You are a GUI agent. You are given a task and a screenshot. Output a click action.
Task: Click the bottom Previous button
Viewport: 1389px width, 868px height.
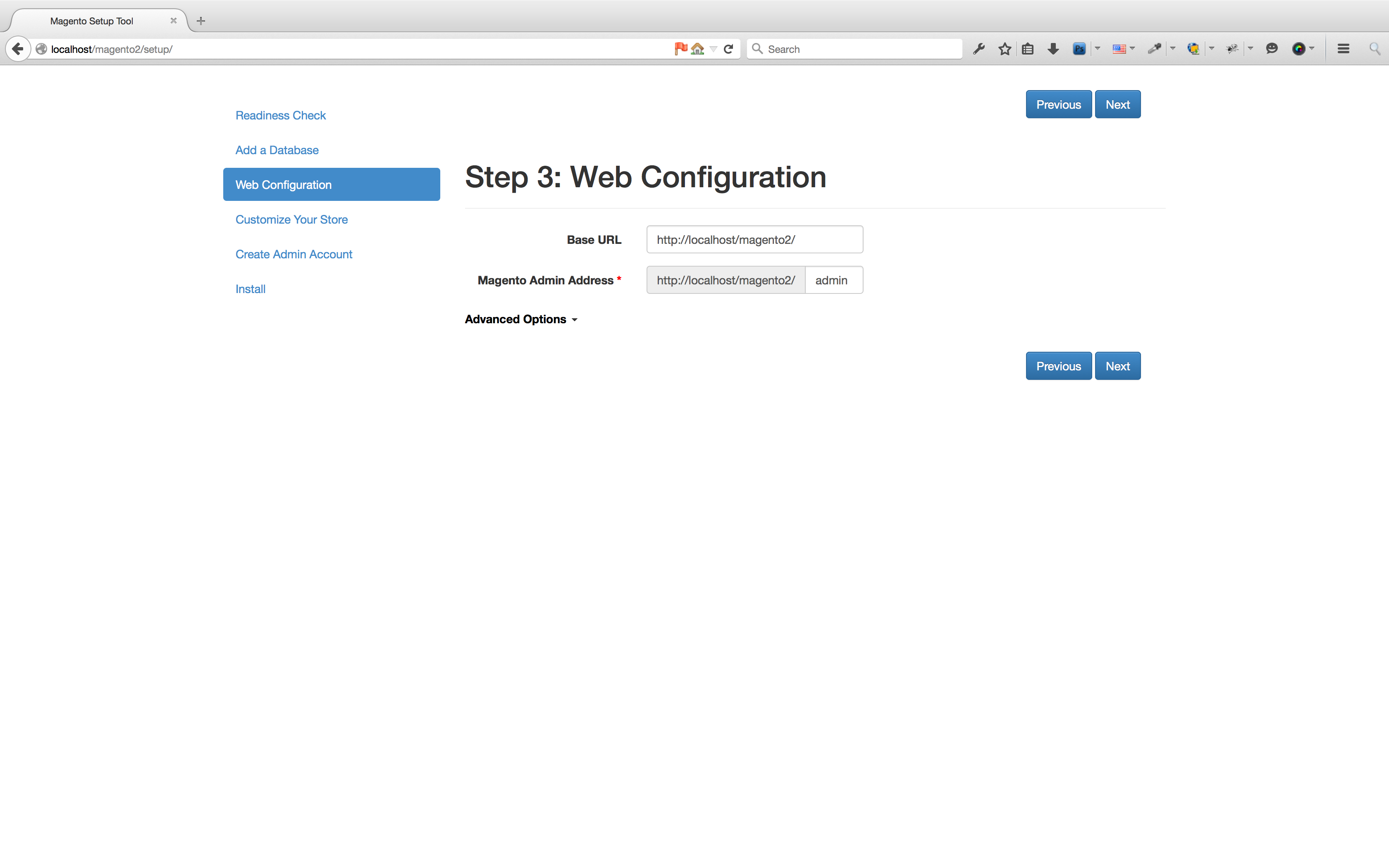click(x=1058, y=366)
